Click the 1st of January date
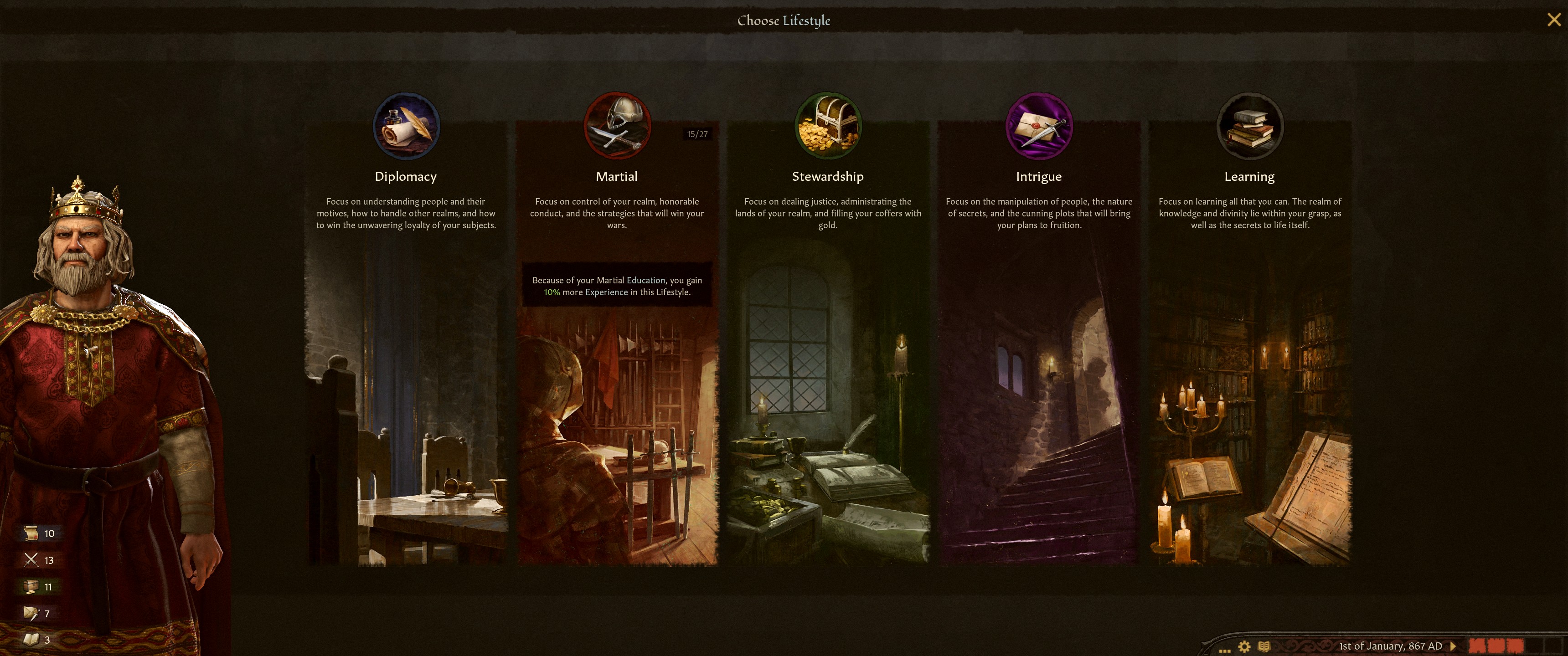The height and width of the screenshot is (656, 1568). coord(1390,646)
